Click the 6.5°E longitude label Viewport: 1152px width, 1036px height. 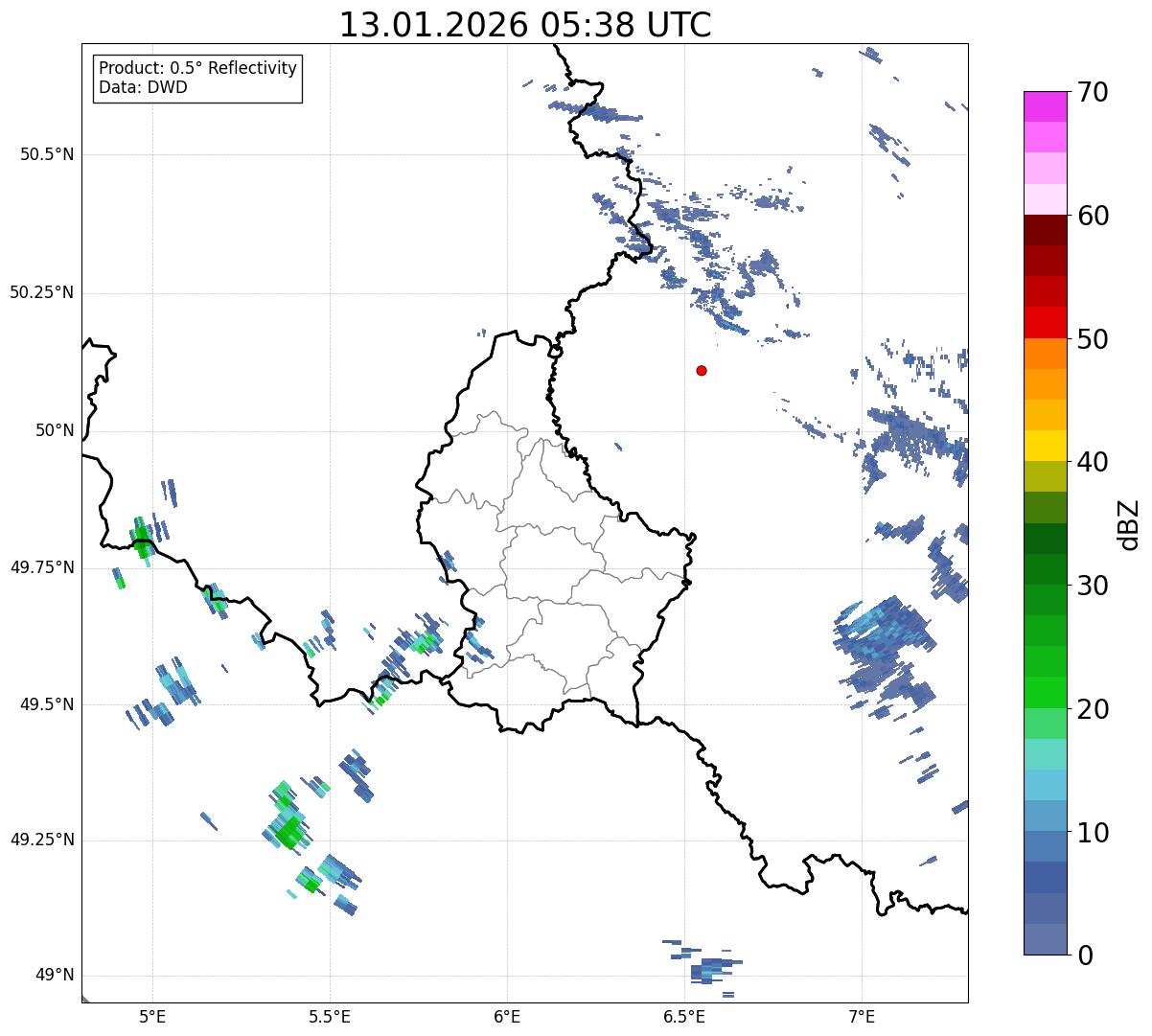(684, 1017)
